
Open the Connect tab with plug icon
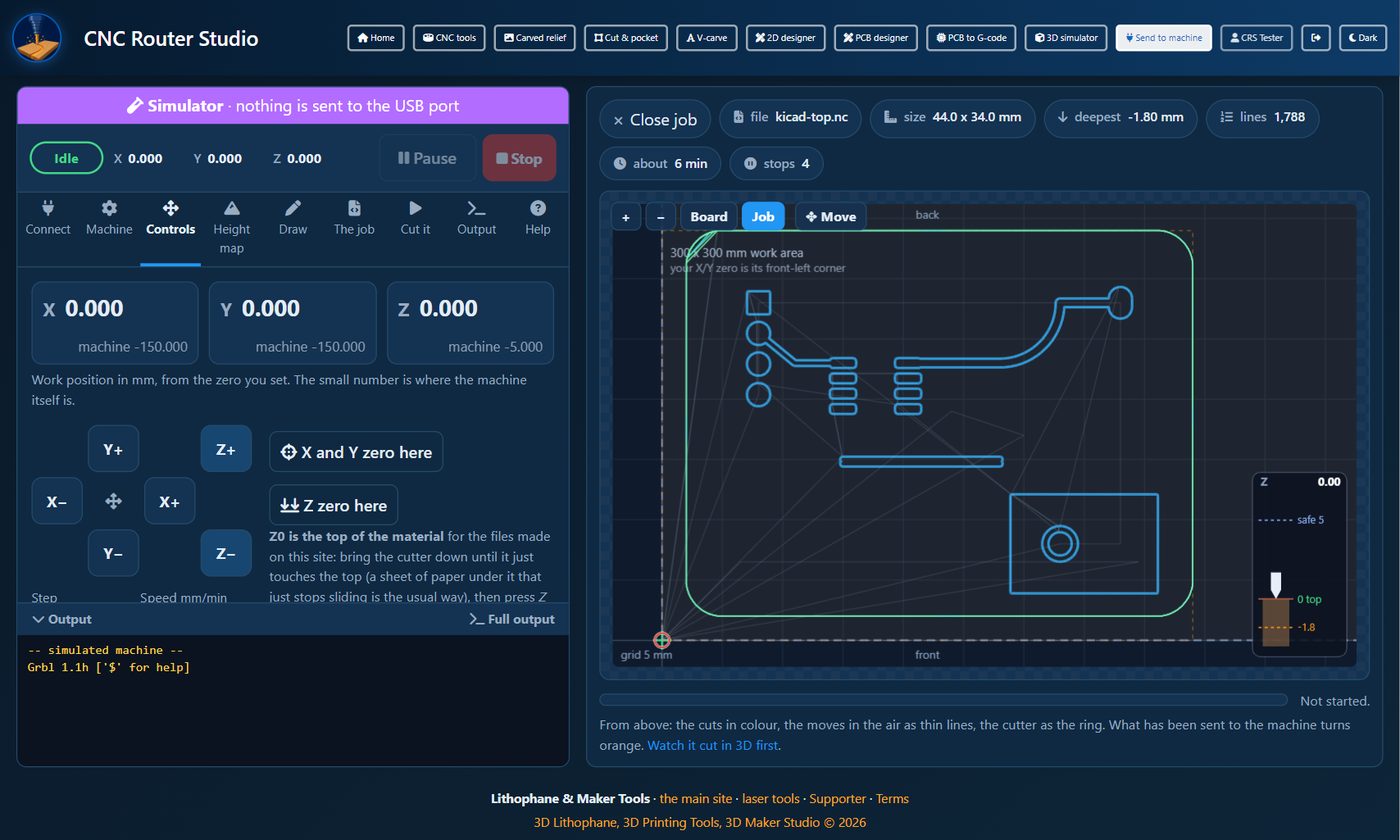[x=48, y=218]
